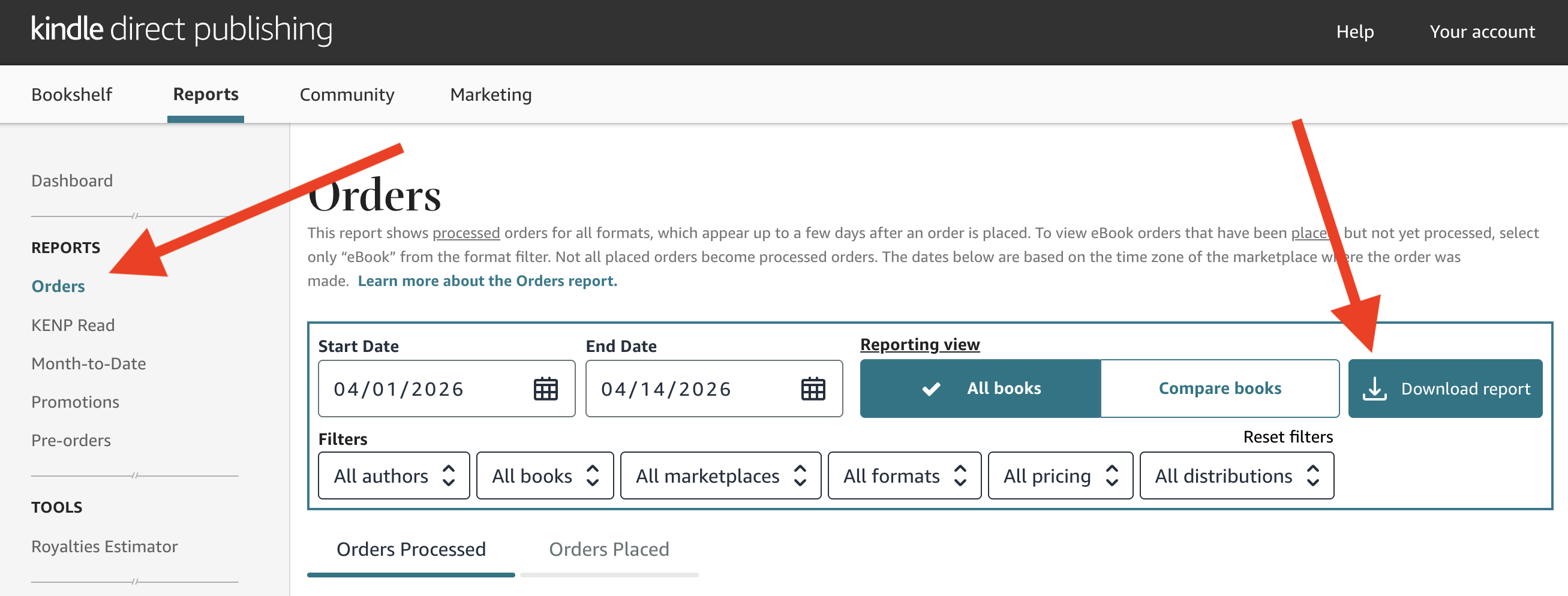Click the Reporting view label link
The width and height of the screenshot is (1568, 596).
pyautogui.click(x=920, y=345)
